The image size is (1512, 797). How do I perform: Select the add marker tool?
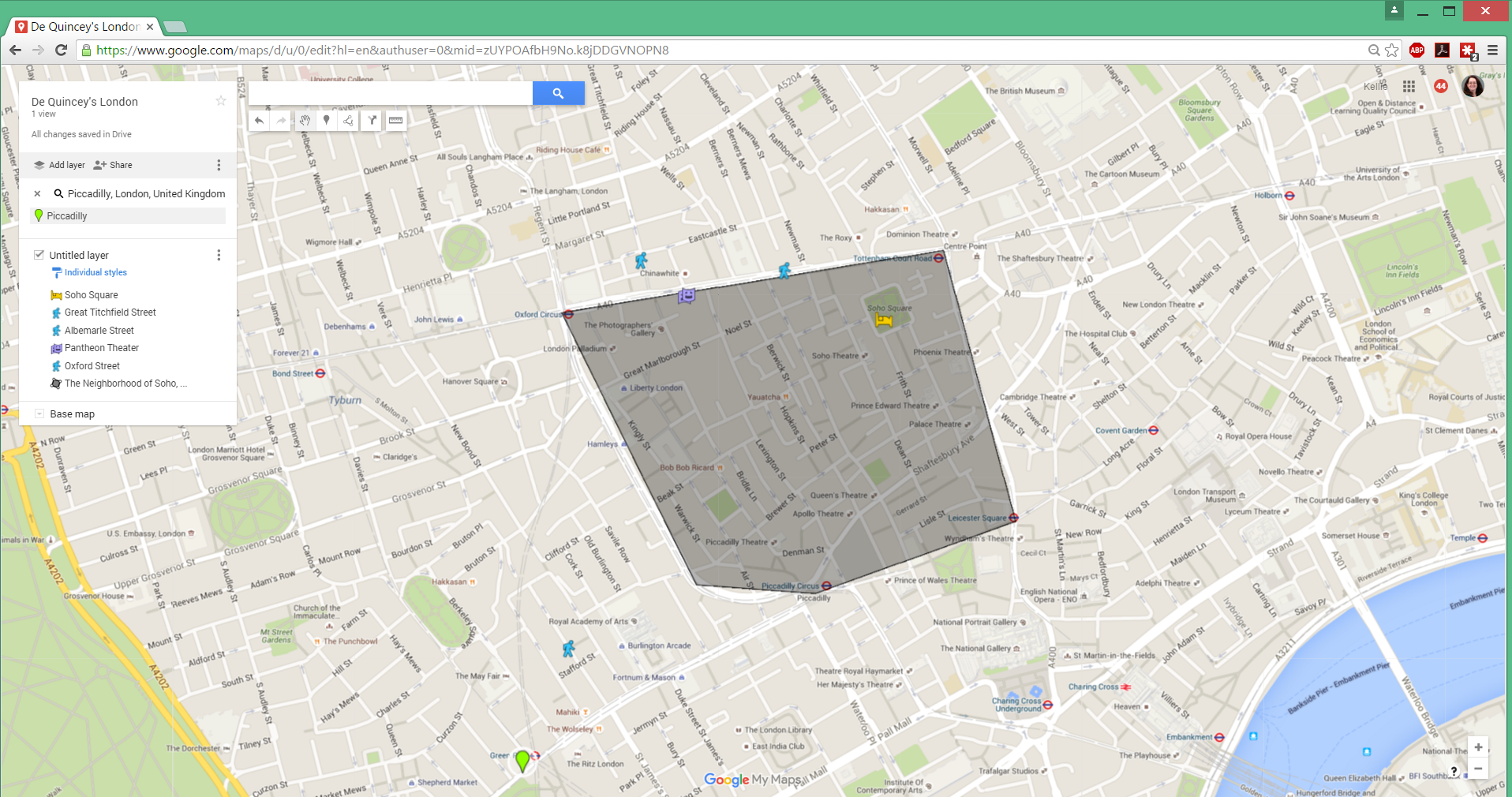point(327,121)
